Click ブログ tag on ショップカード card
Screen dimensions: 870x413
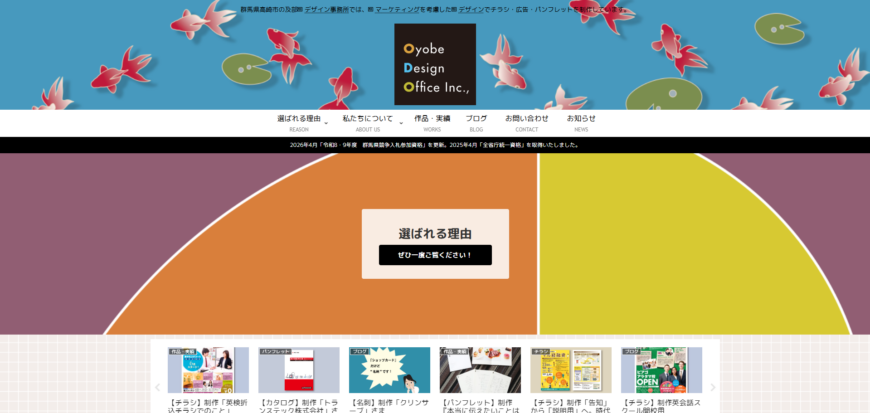coord(360,351)
